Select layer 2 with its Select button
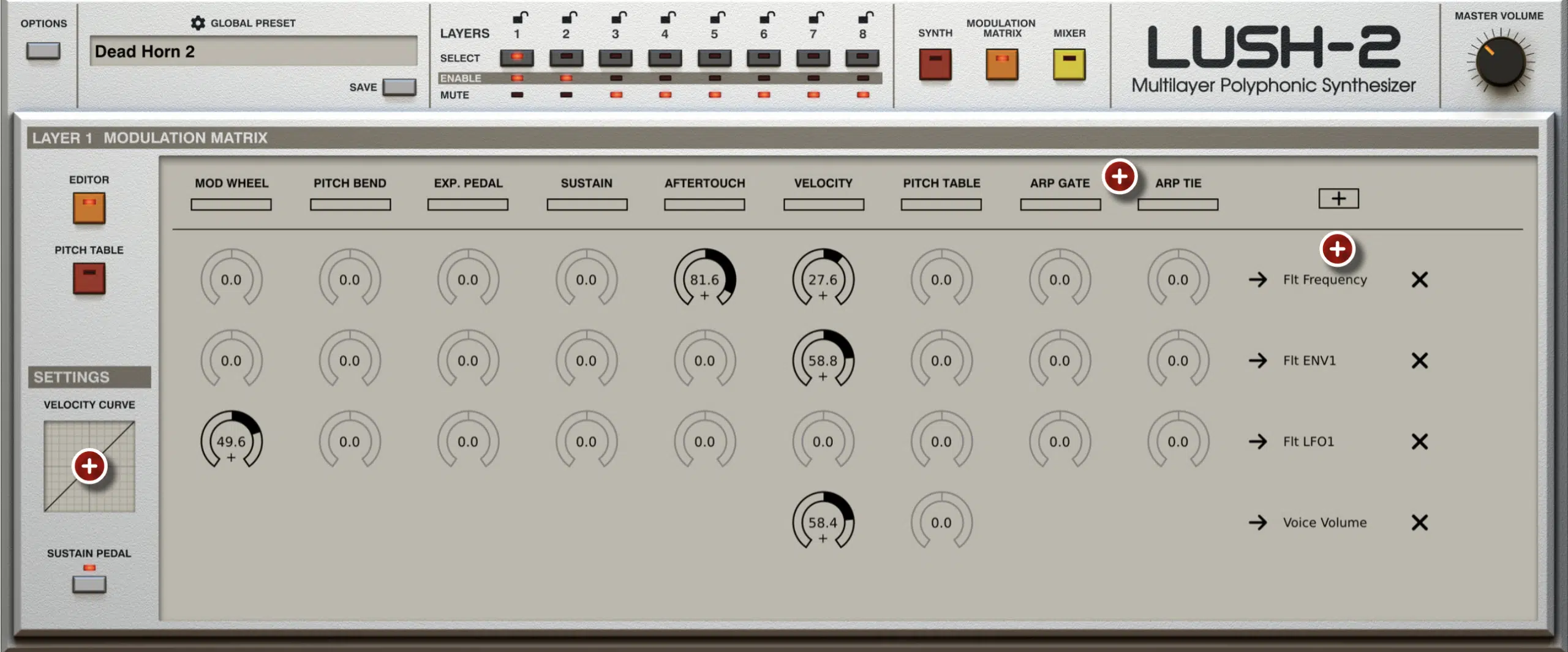Image resolution: width=1568 pixels, height=652 pixels. [x=566, y=58]
